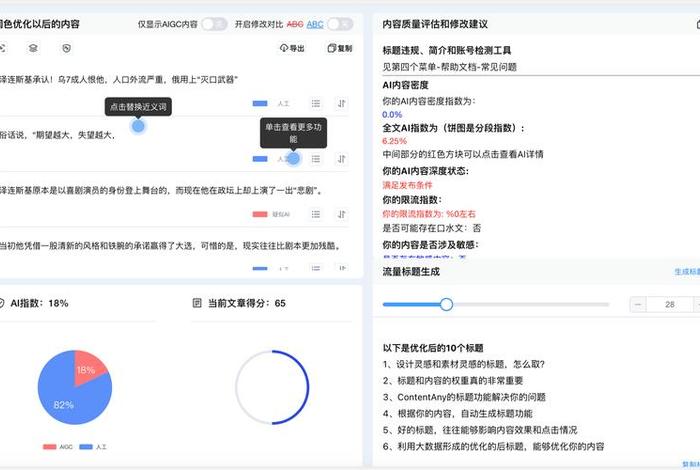
Task: Toggle the AIGC series in the pie legend
Action: pyautogui.click(x=58, y=447)
